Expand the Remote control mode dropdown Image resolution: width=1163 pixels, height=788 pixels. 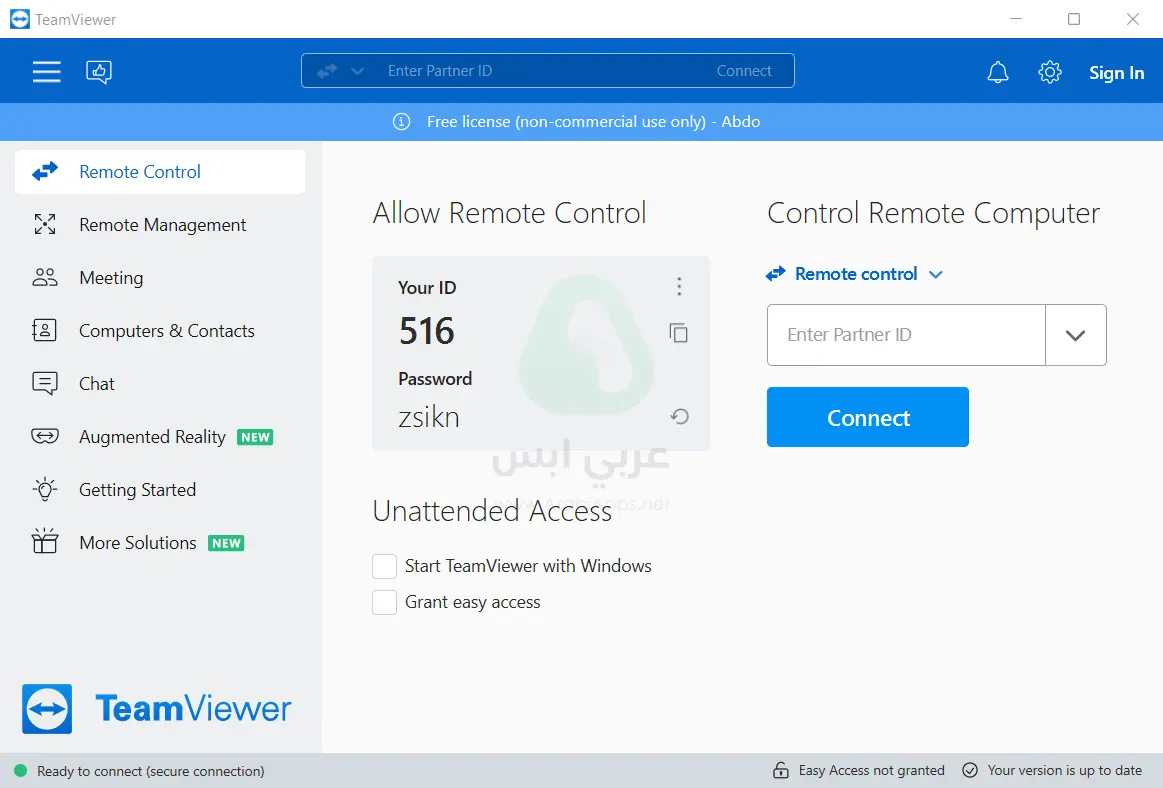935,274
